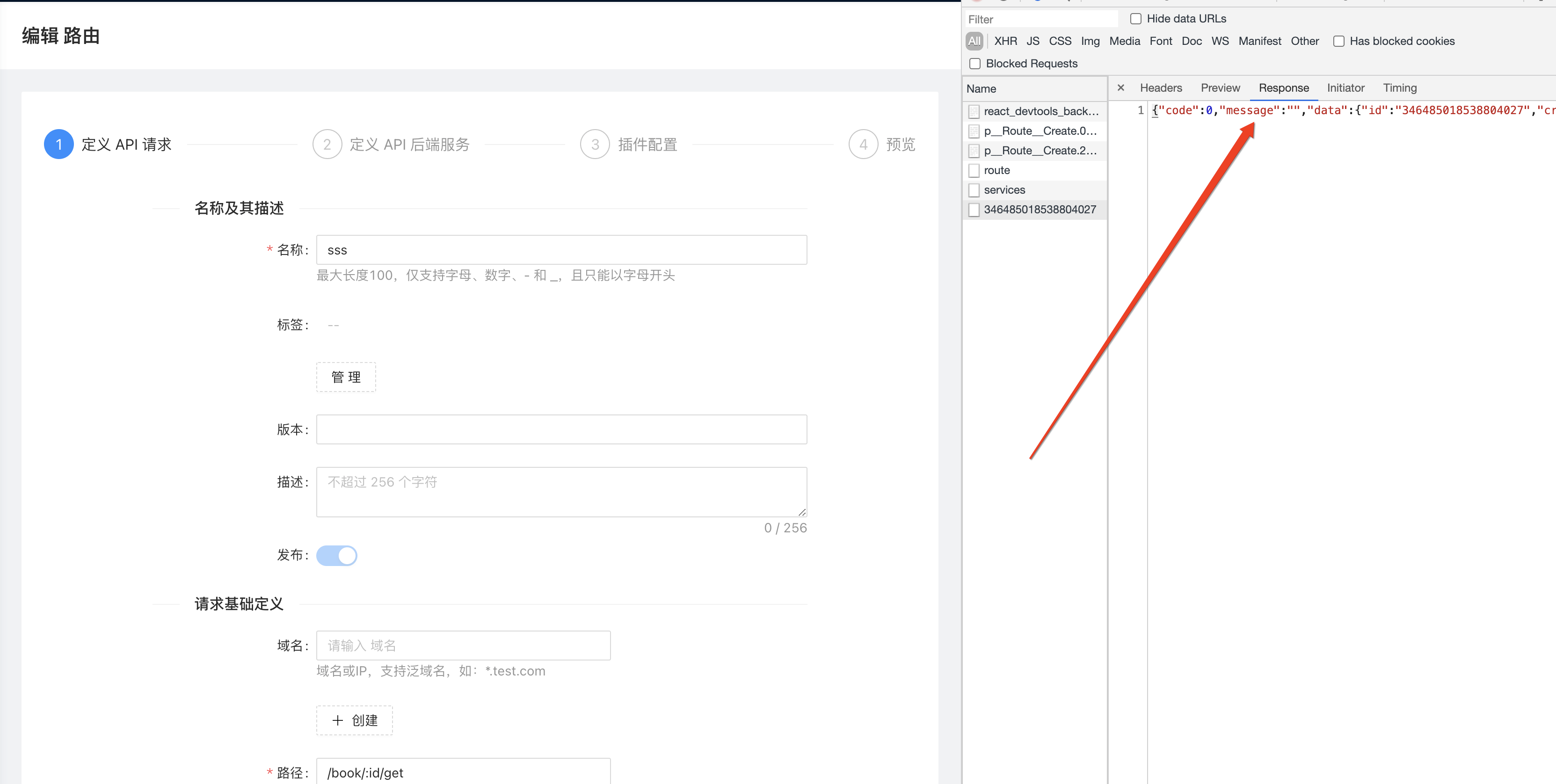Filter network requests by Manifest
1556x784 pixels.
coord(1259,41)
